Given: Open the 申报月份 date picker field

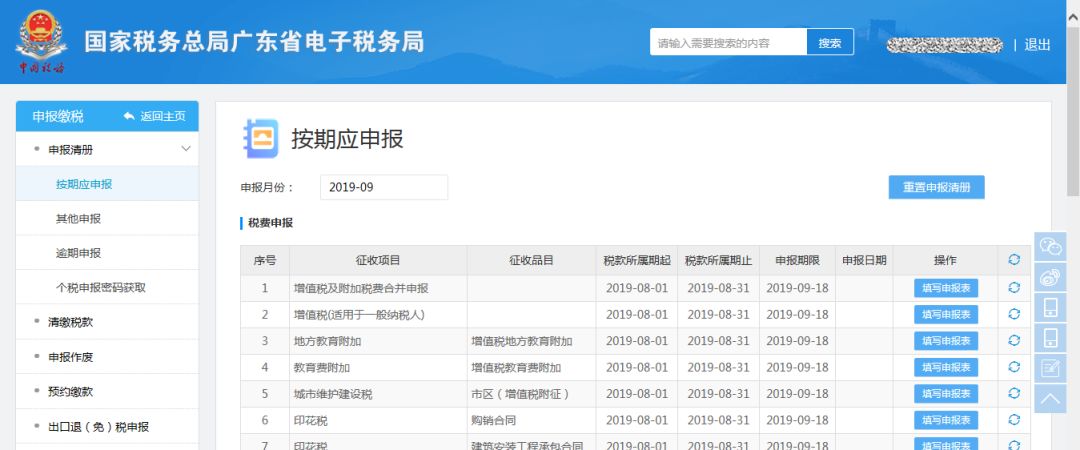Looking at the screenshot, I should coord(384,187).
